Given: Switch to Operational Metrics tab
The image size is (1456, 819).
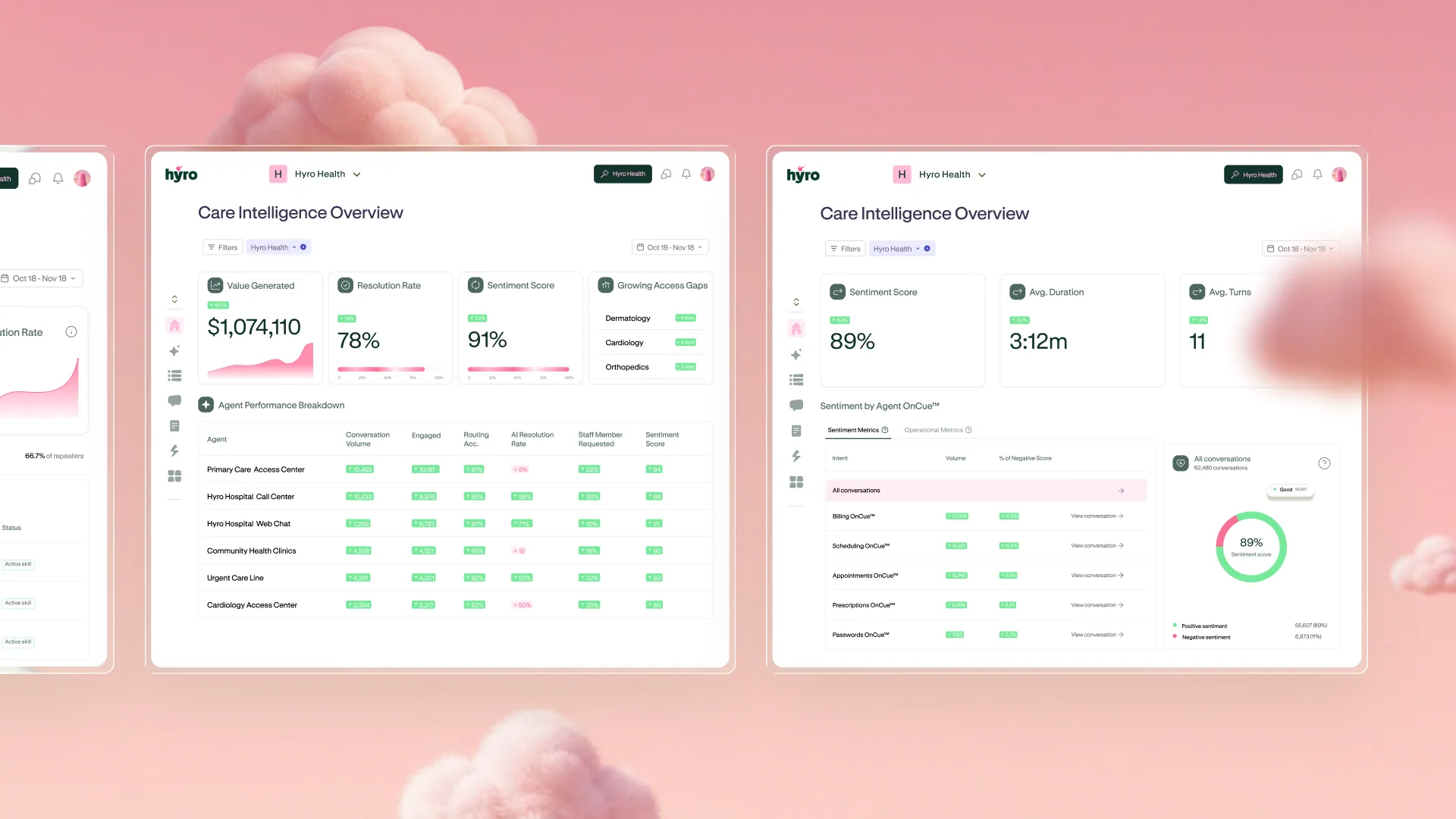Looking at the screenshot, I should click(938, 430).
